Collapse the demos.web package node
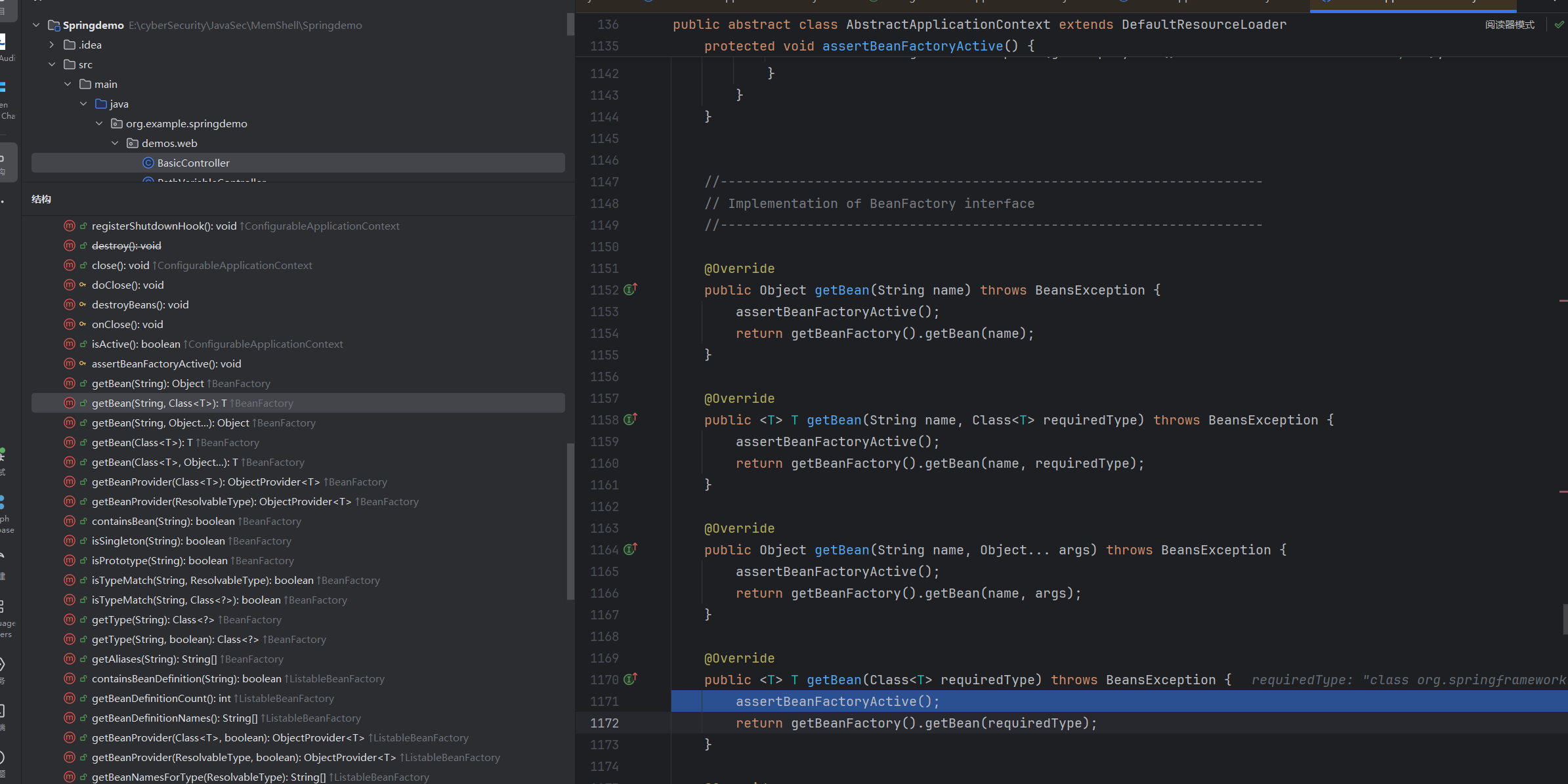Viewport: 1568px width, 784px height. pyautogui.click(x=115, y=143)
